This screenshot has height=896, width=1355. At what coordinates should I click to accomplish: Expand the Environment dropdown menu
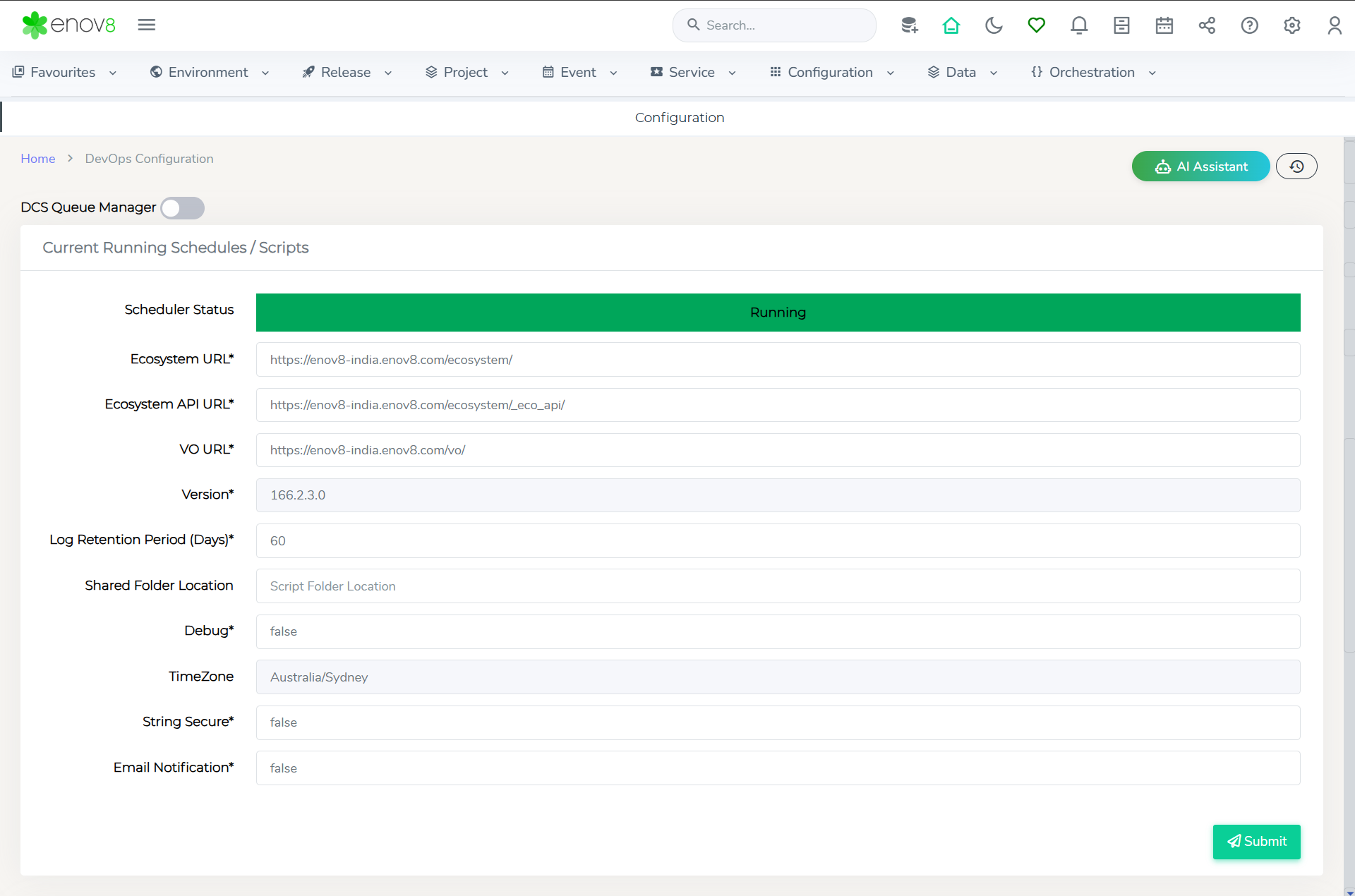click(210, 72)
